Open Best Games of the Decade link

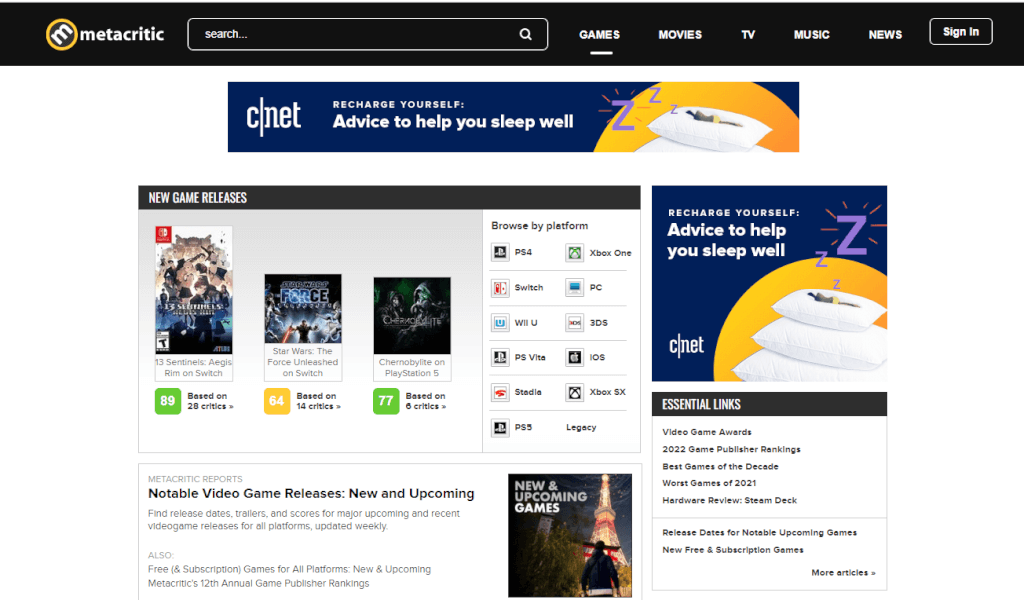pyautogui.click(x=720, y=467)
